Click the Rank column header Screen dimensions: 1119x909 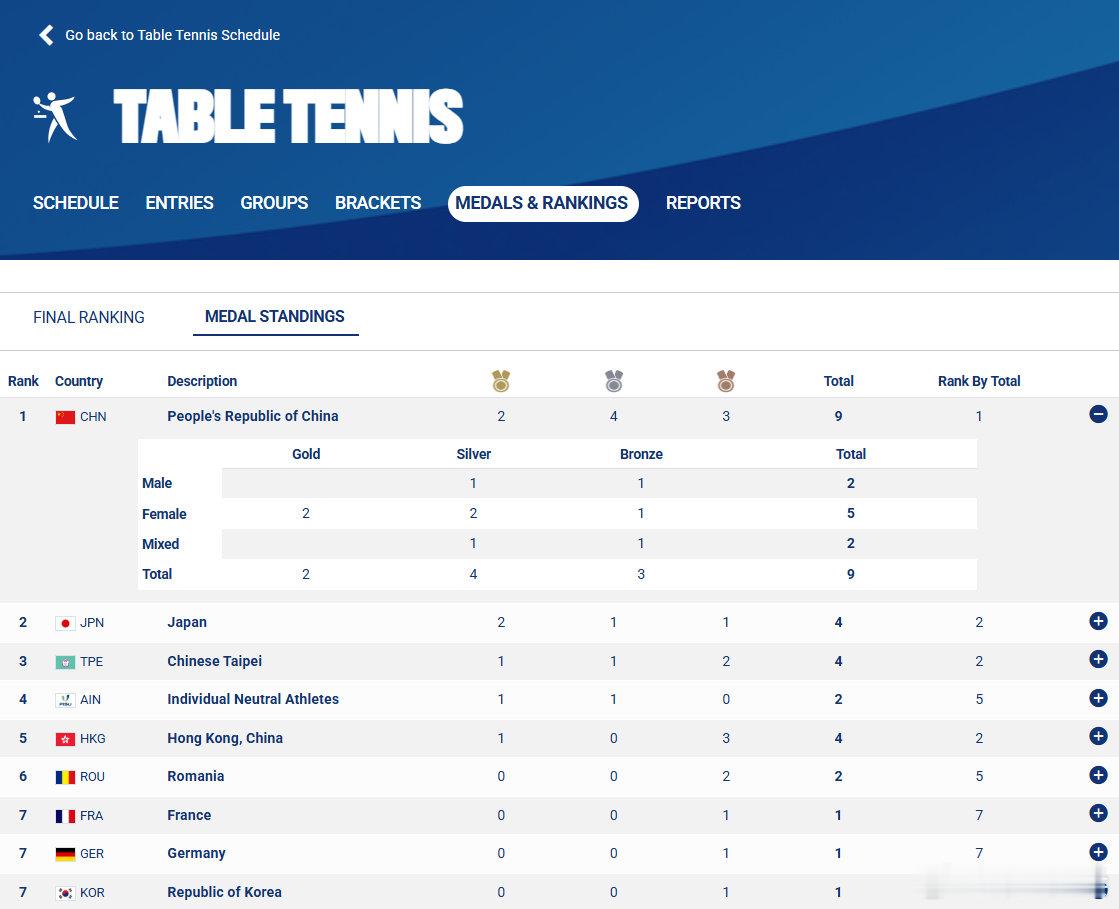(x=23, y=381)
